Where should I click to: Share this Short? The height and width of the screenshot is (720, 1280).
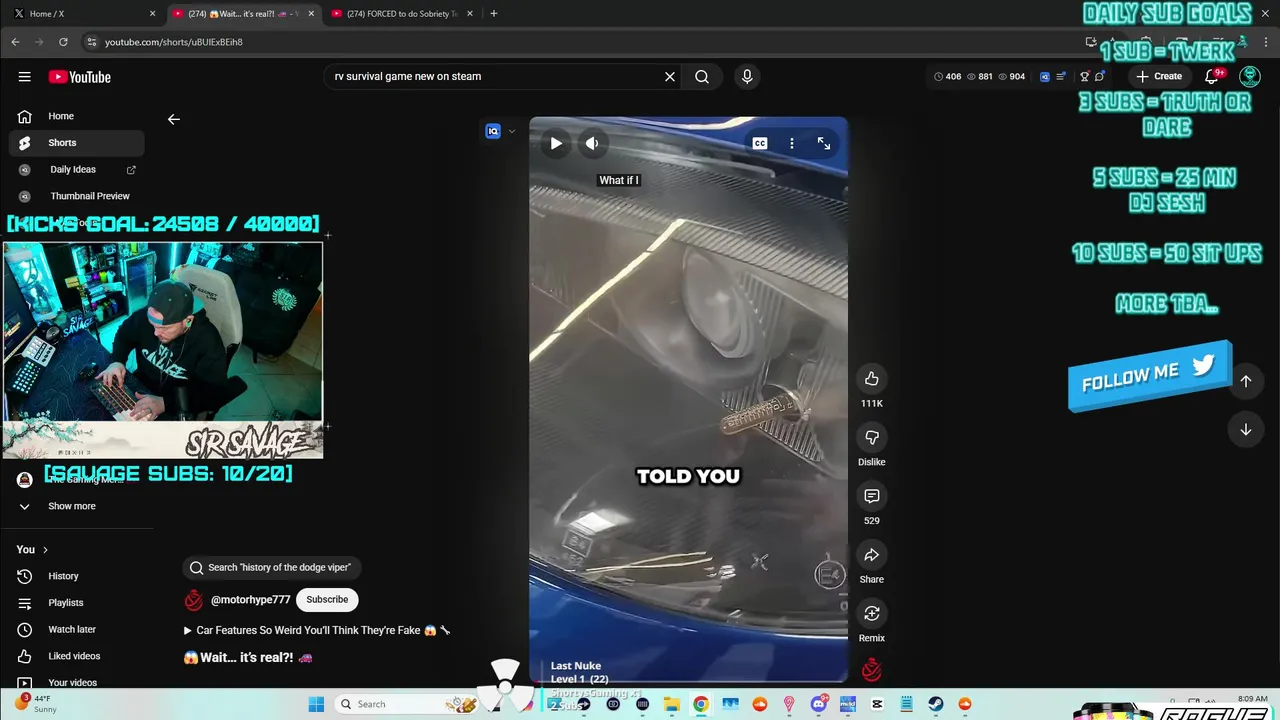coord(872,555)
